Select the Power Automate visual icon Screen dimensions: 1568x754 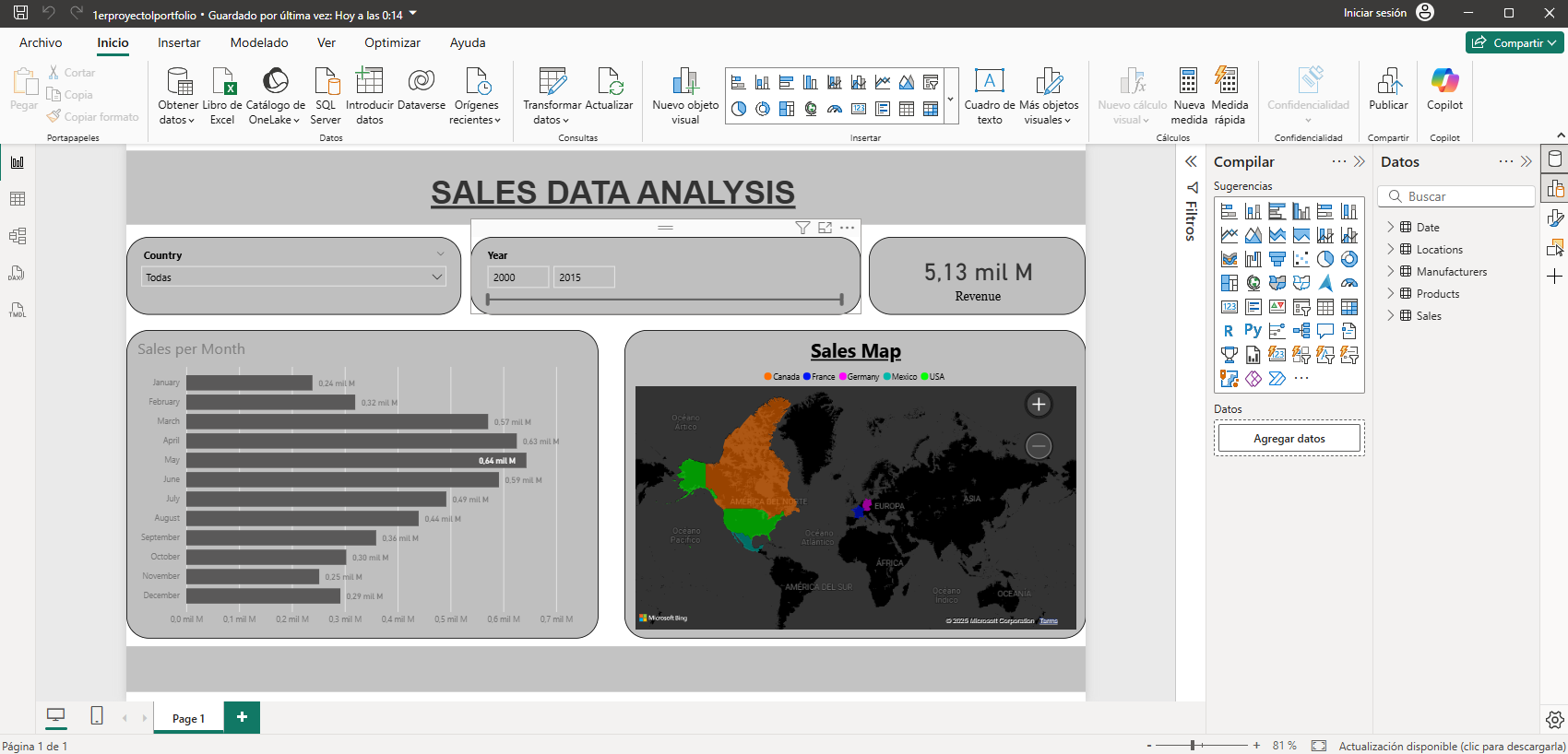pyautogui.click(x=1277, y=379)
